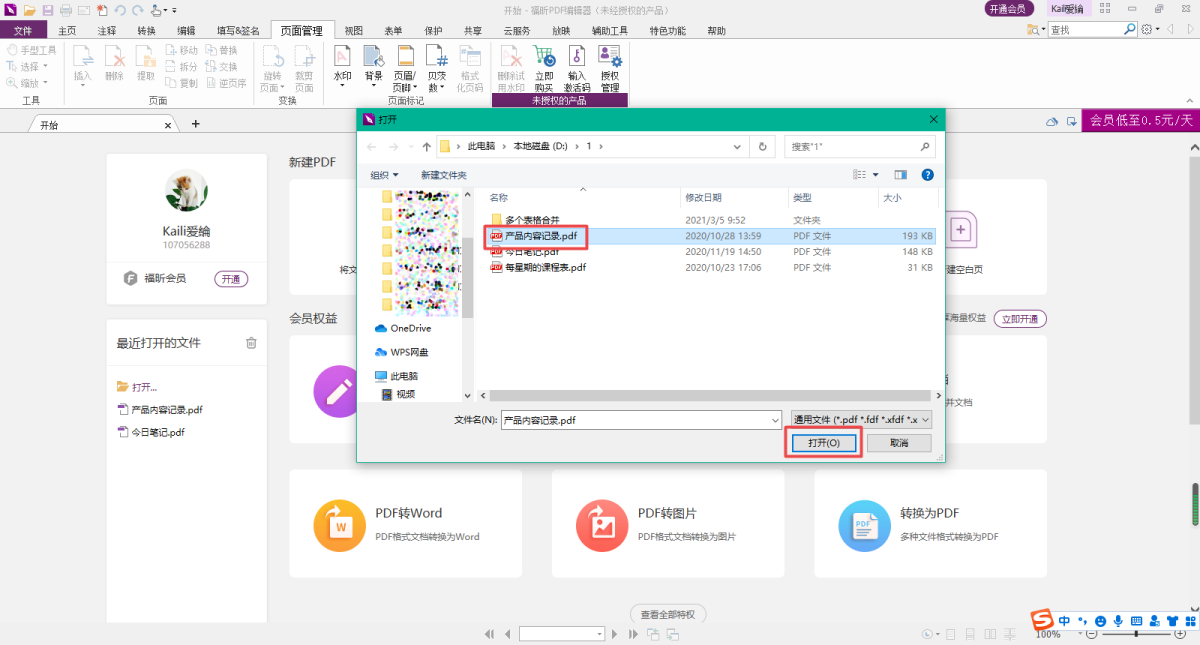Click the 水印 watermark icon in ribbon
The height and width of the screenshot is (645, 1200).
342,58
